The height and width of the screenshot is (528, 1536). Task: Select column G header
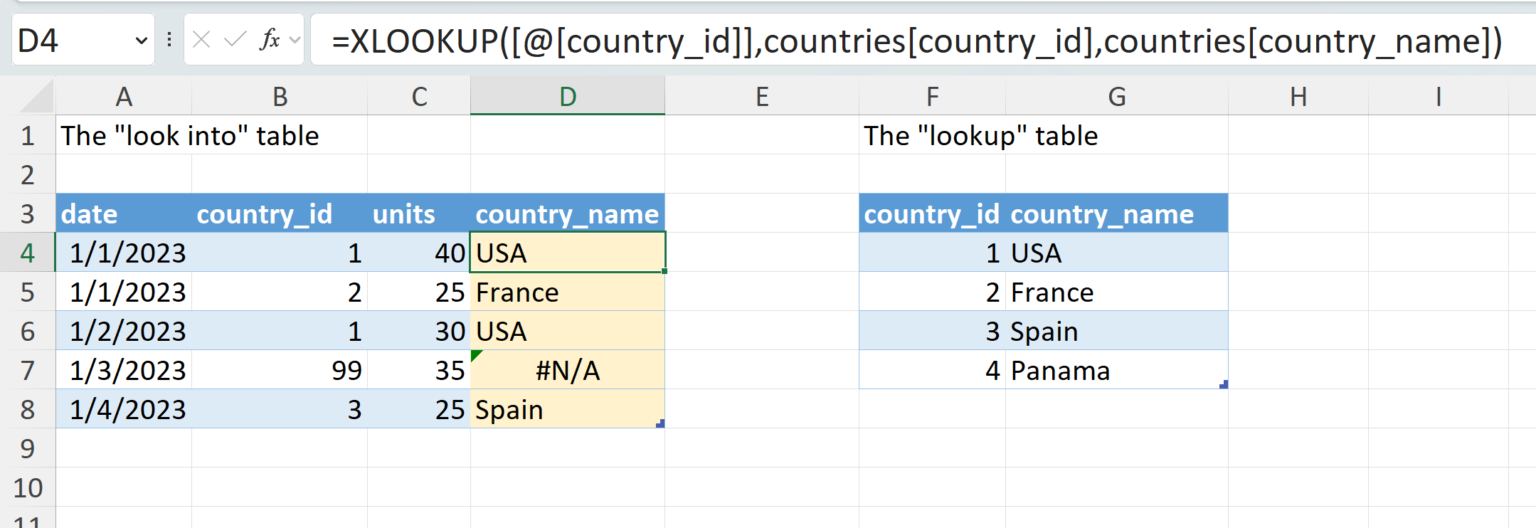coord(1117,97)
